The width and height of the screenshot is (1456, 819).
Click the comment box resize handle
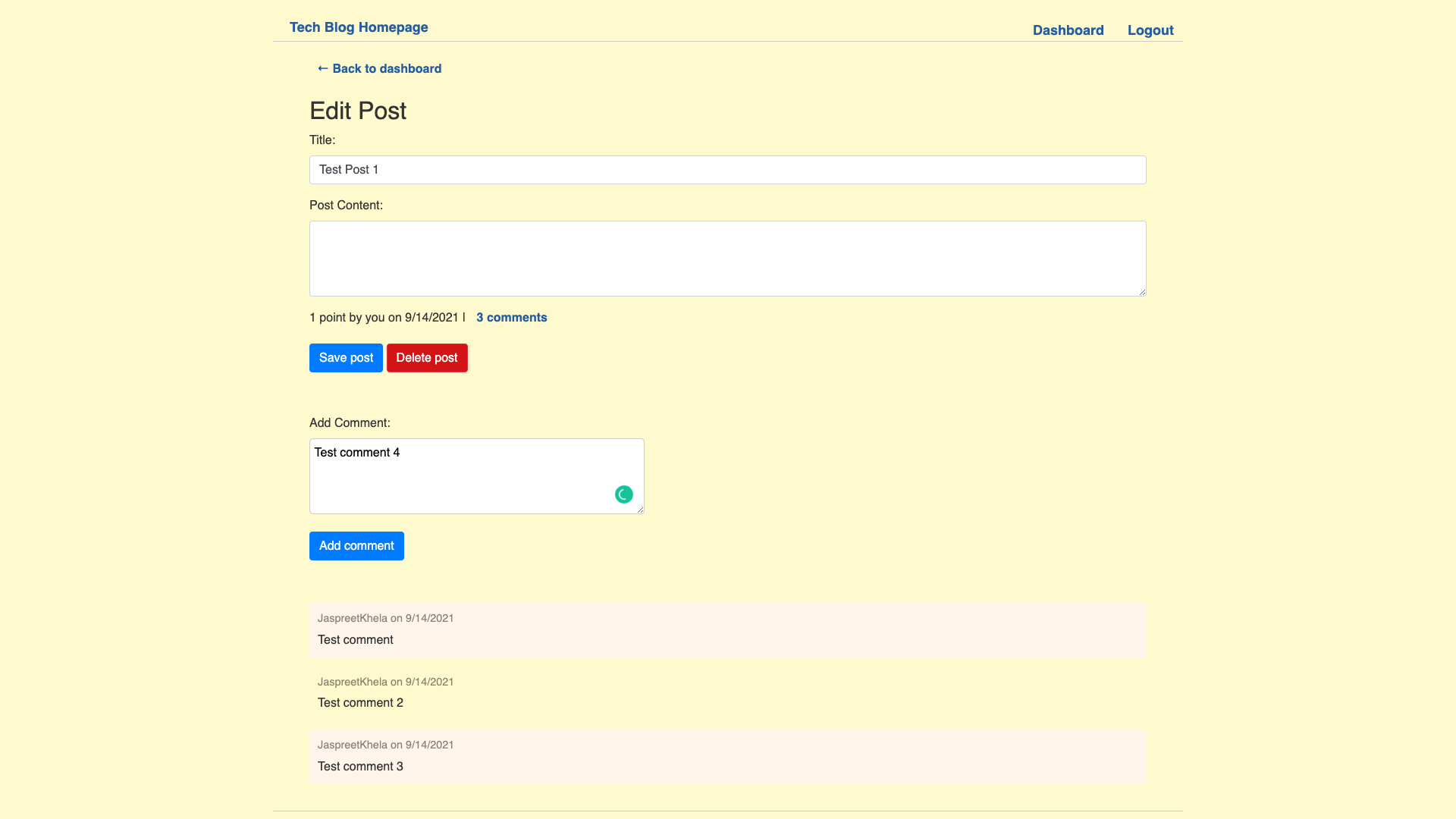[639, 509]
